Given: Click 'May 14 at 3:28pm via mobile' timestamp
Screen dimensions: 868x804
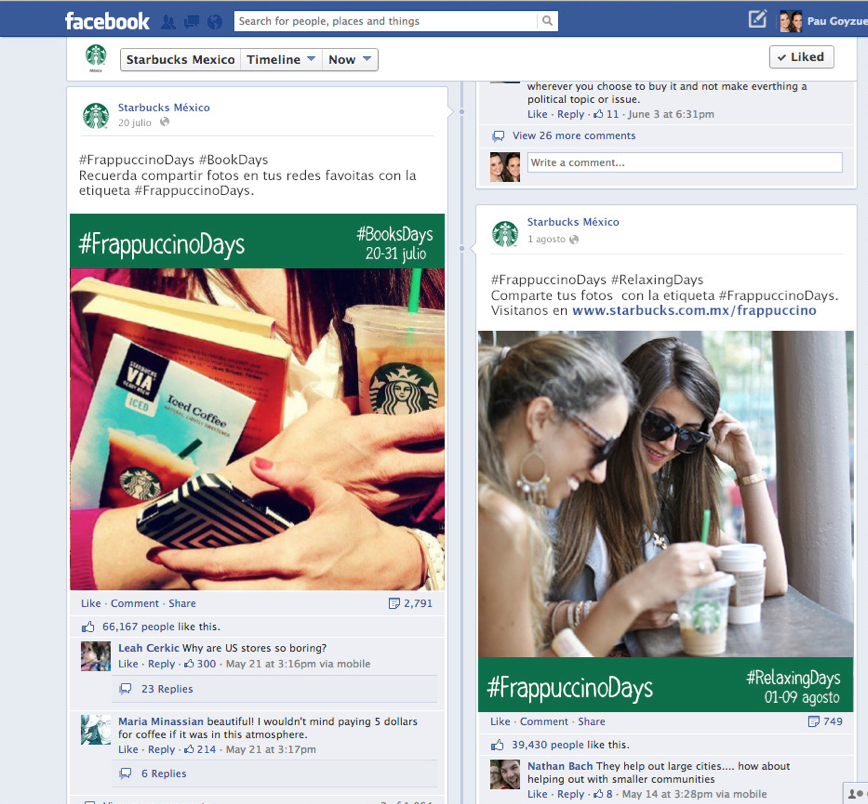Looking at the screenshot, I should point(694,794).
